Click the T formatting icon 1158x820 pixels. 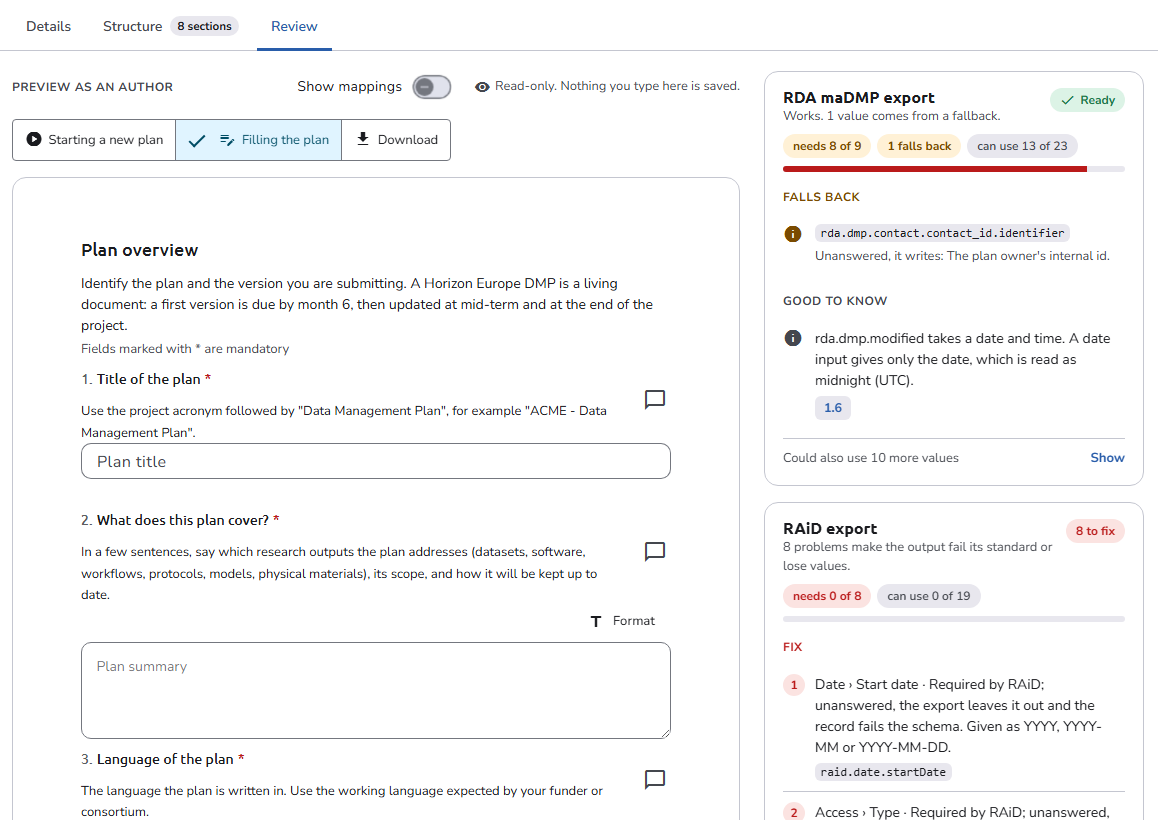point(596,621)
